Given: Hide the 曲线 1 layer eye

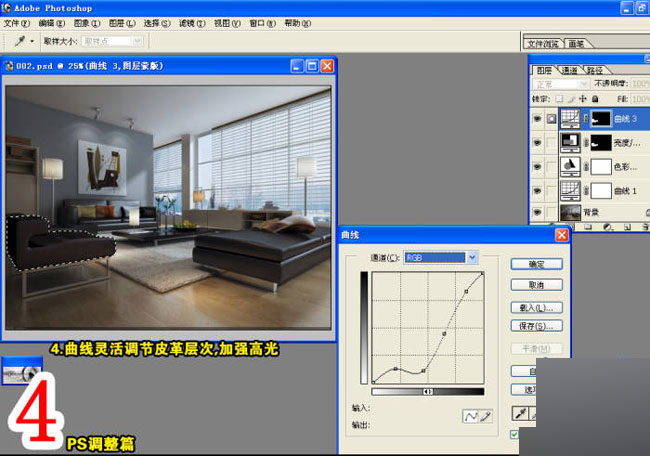Looking at the screenshot, I should tap(537, 191).
